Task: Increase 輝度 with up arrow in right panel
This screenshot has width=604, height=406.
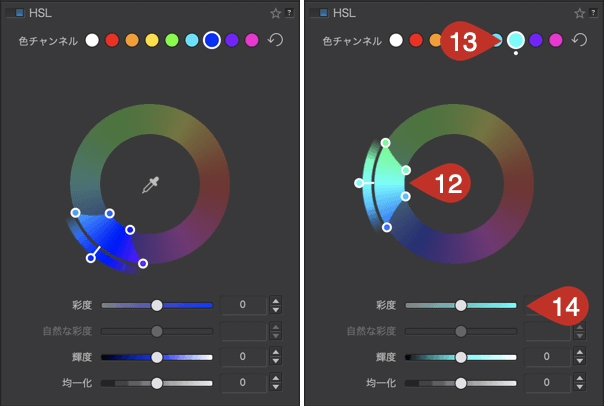Action: (x=580, y=352)
